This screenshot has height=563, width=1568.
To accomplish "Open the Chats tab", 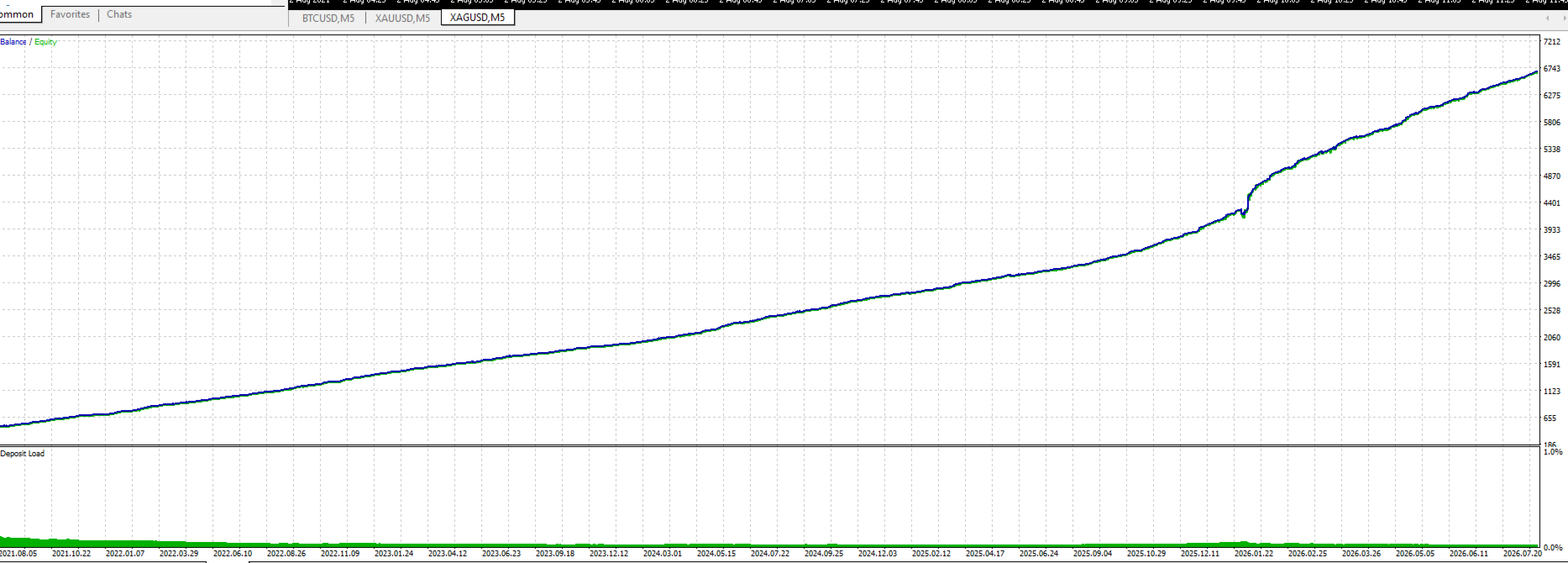I will [119, 14].
